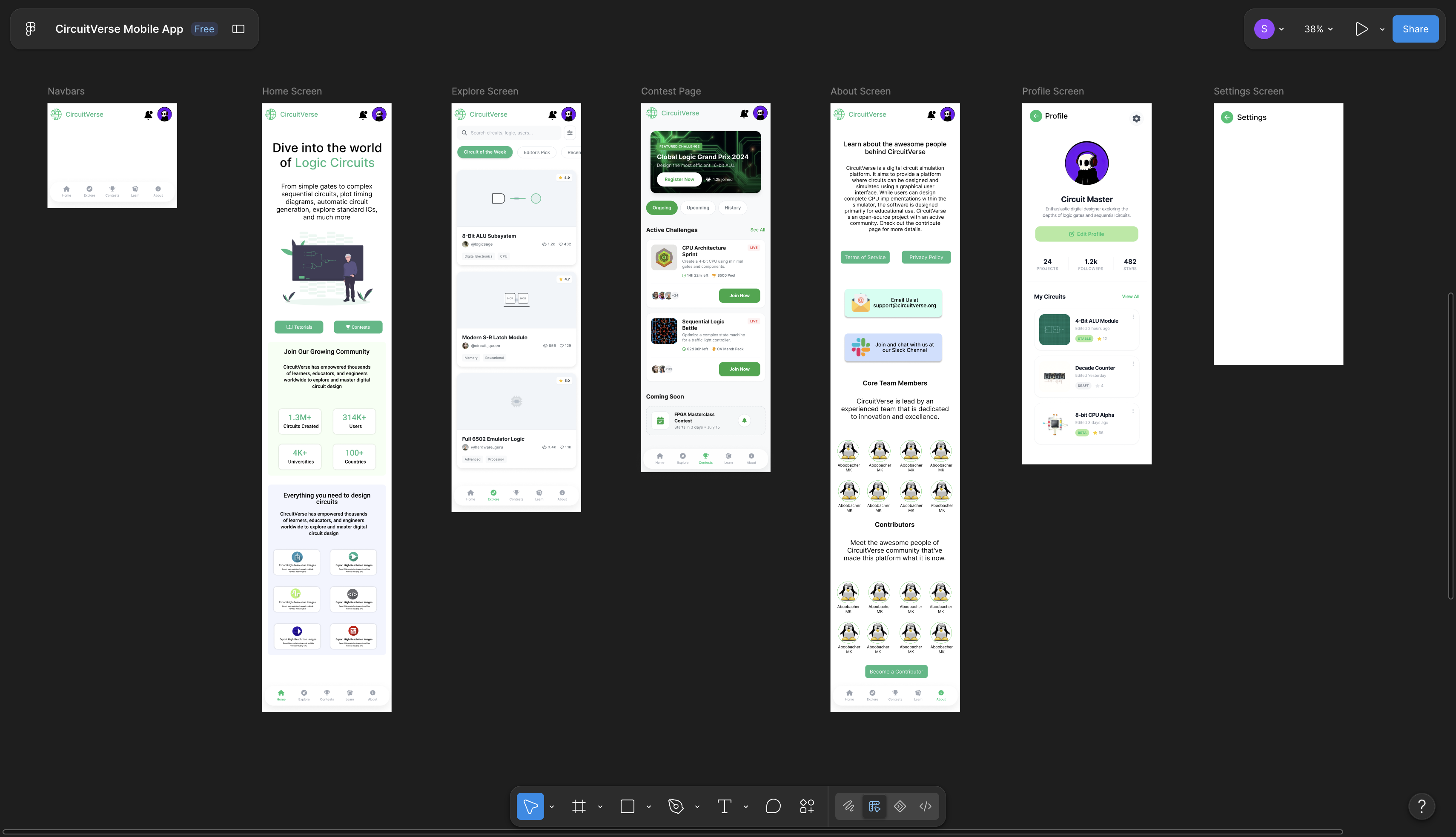Viewport: 1456px width, 837px height.
Task: Click Register Now on Global Logic Grand Prix
Action: (x=679, y=179)
